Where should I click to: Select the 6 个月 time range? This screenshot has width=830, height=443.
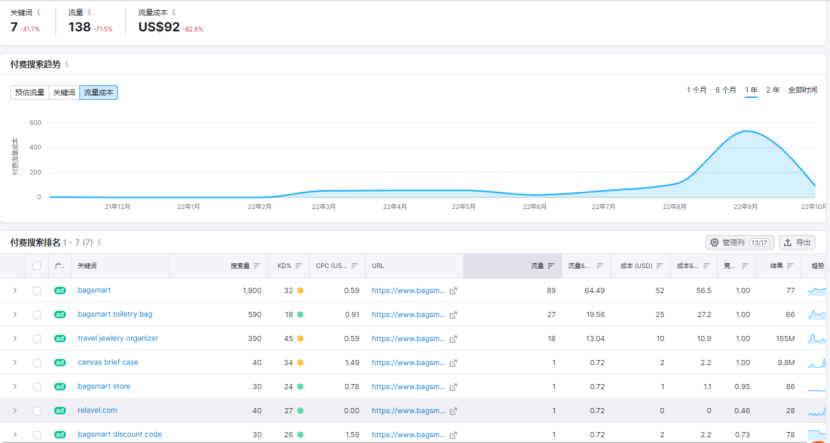point(725,90)
